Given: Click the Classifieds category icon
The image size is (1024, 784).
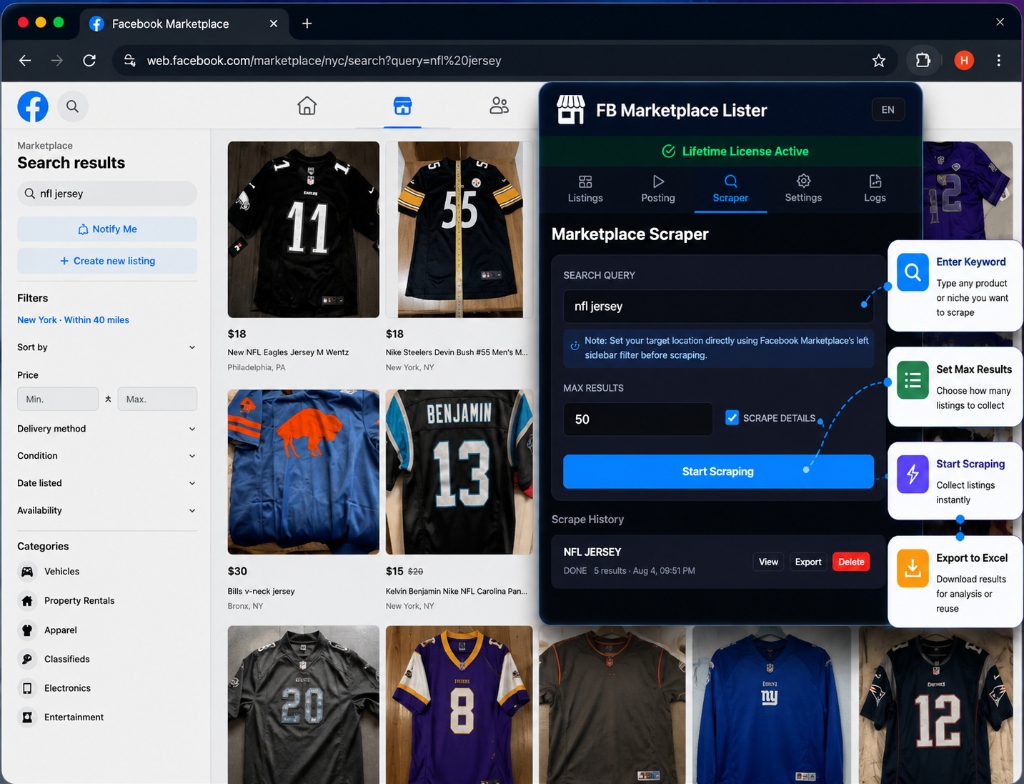Looking at the screenshot, I should (27, 659).
